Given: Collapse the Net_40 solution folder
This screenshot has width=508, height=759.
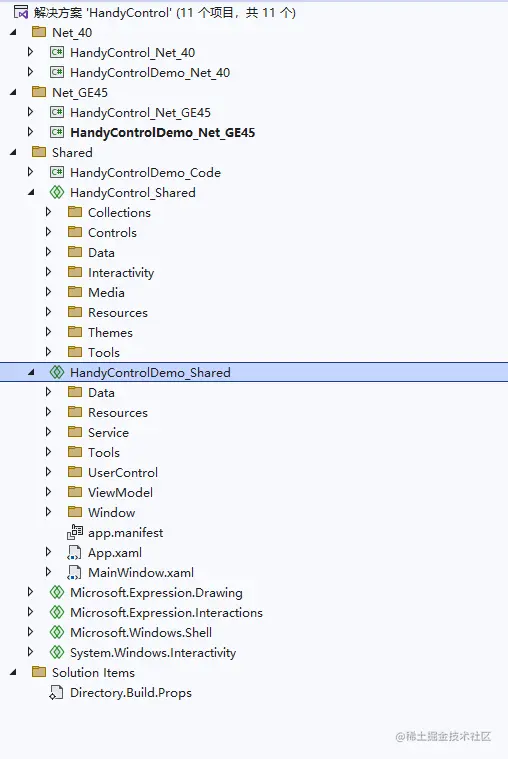Looking at the screenshot, I should pos(13,32).
